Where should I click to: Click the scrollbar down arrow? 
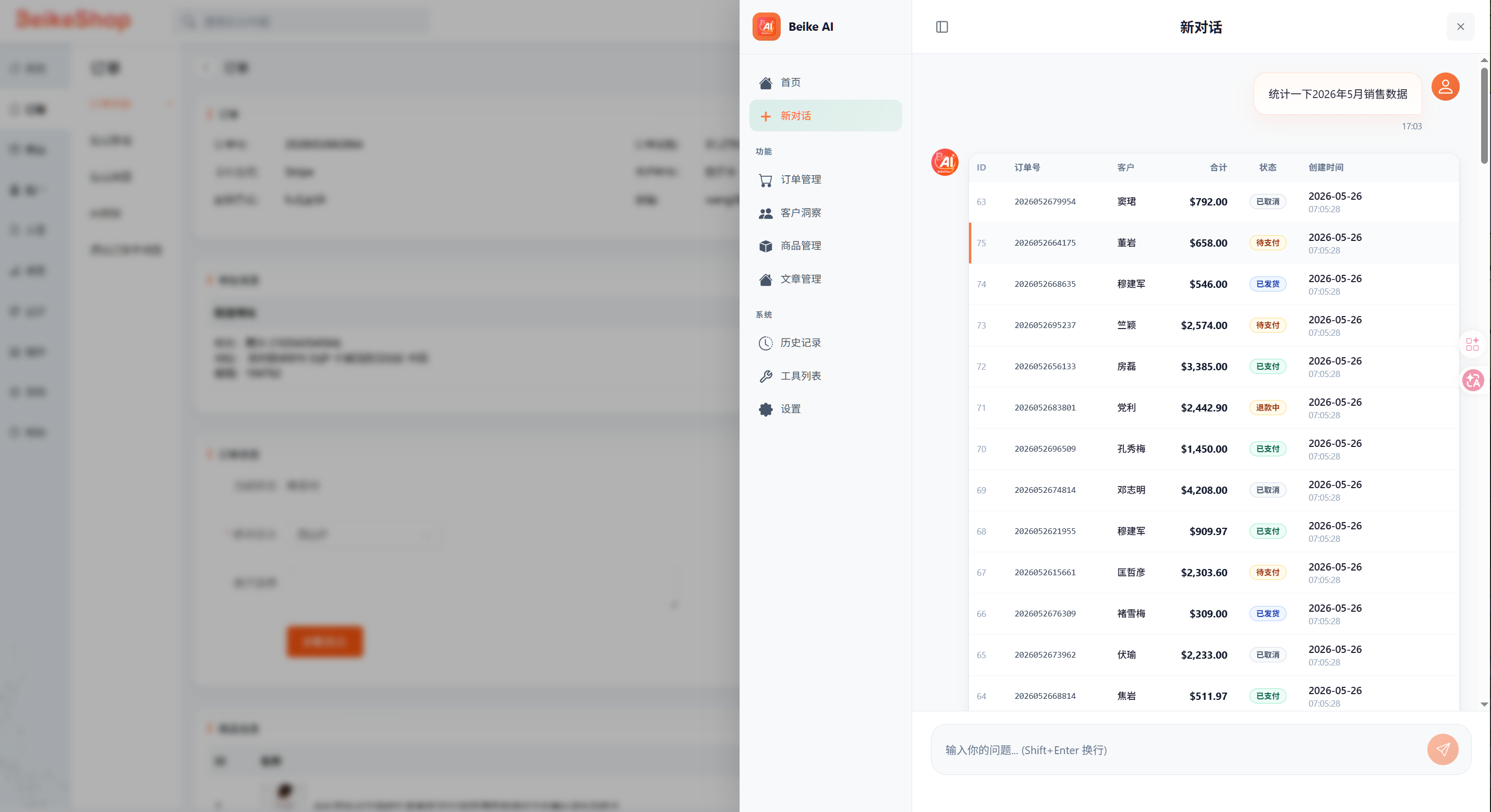tap(1484, 705)
